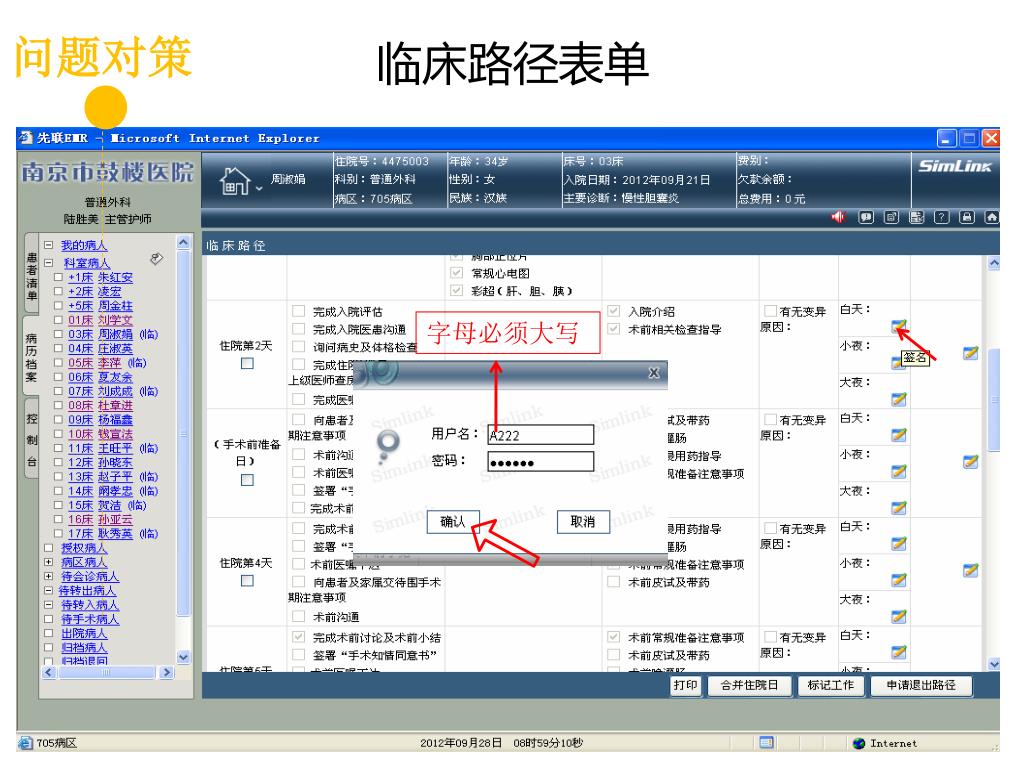Open patient link 11床 王旺平
Image resolution: width=1024 pixels, height=768 pixels.
click(100, 448)
